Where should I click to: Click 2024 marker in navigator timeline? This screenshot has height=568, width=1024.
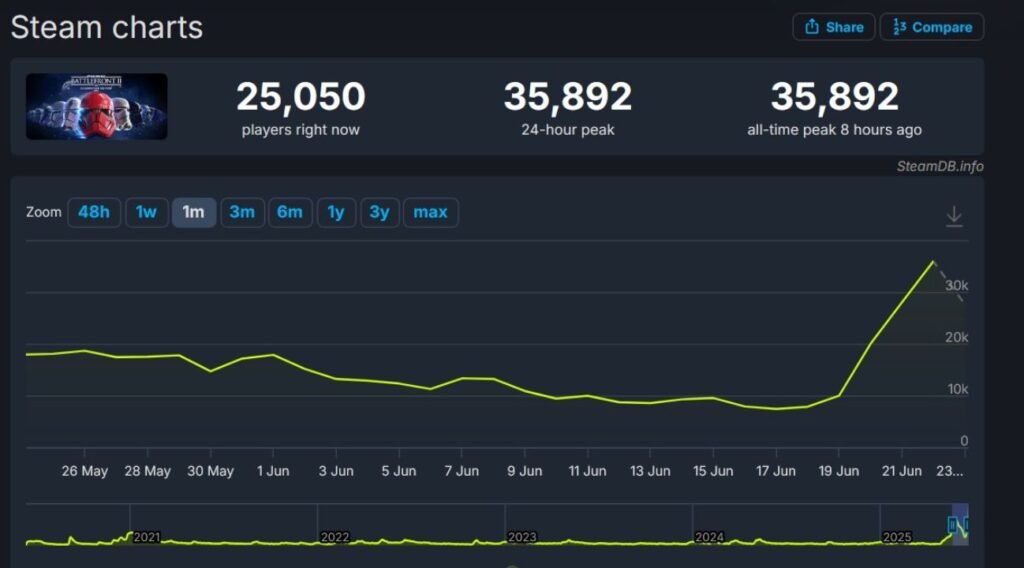point(709,537)
